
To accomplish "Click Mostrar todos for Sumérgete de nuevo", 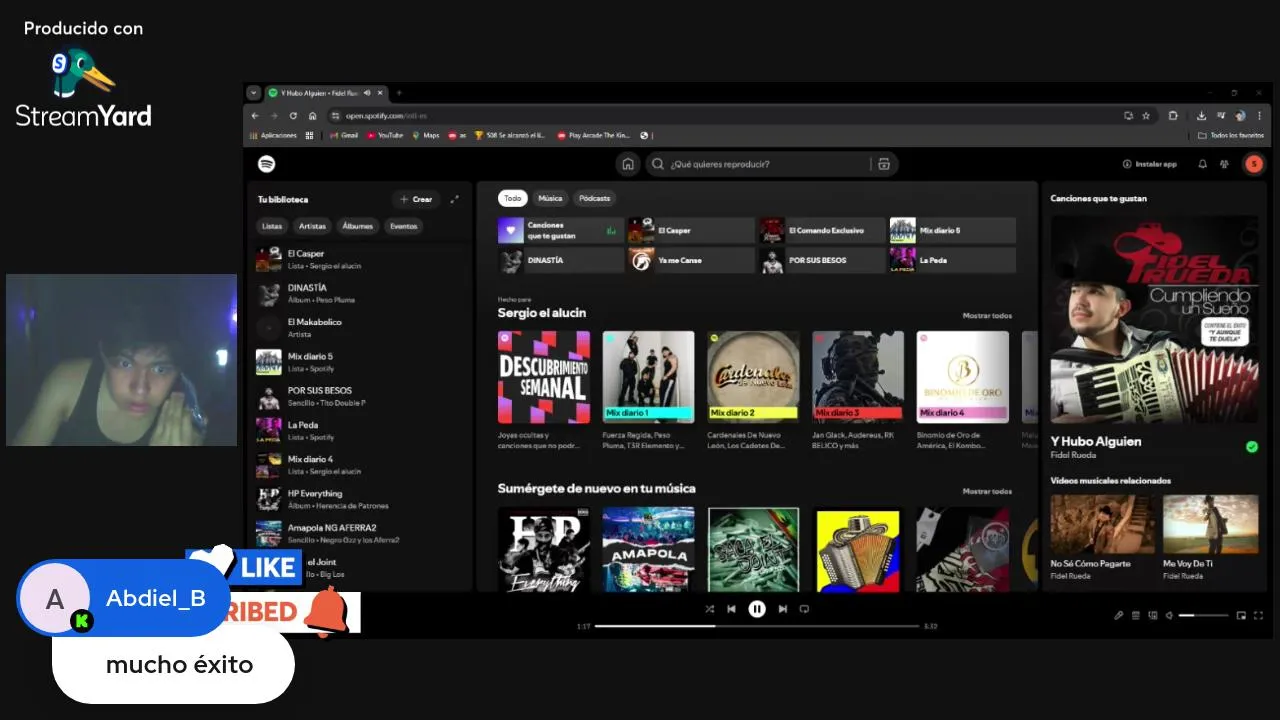I will click(987, 491).
